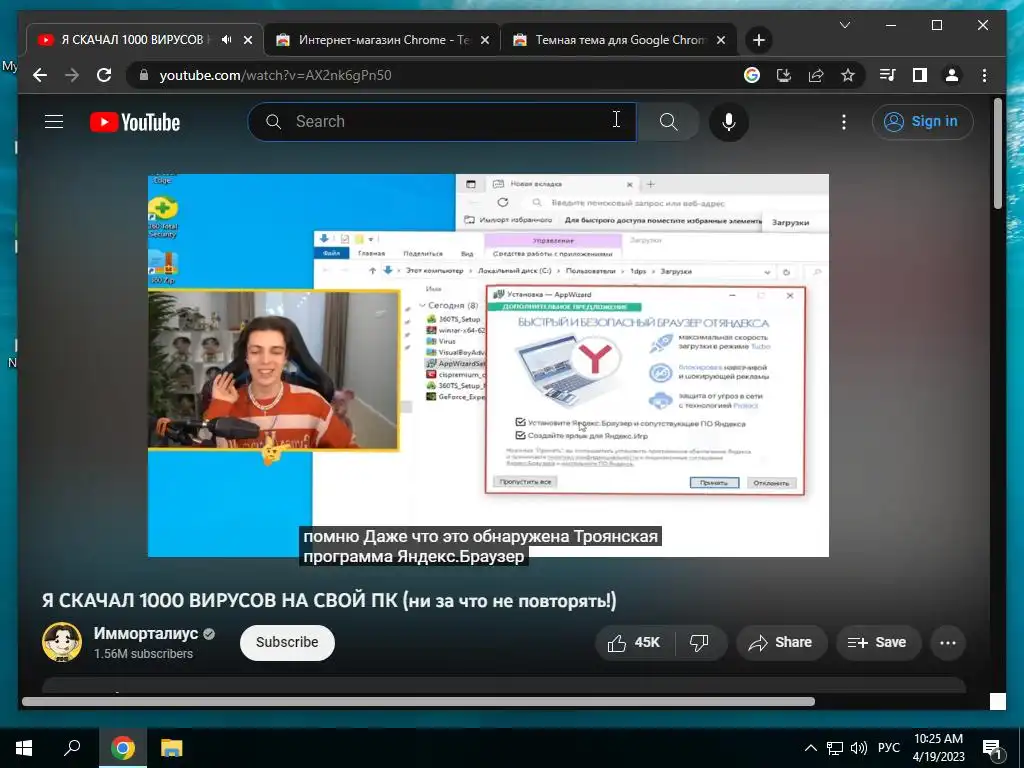
Task: Open more actions ellipsis under video
Action: 948,643
